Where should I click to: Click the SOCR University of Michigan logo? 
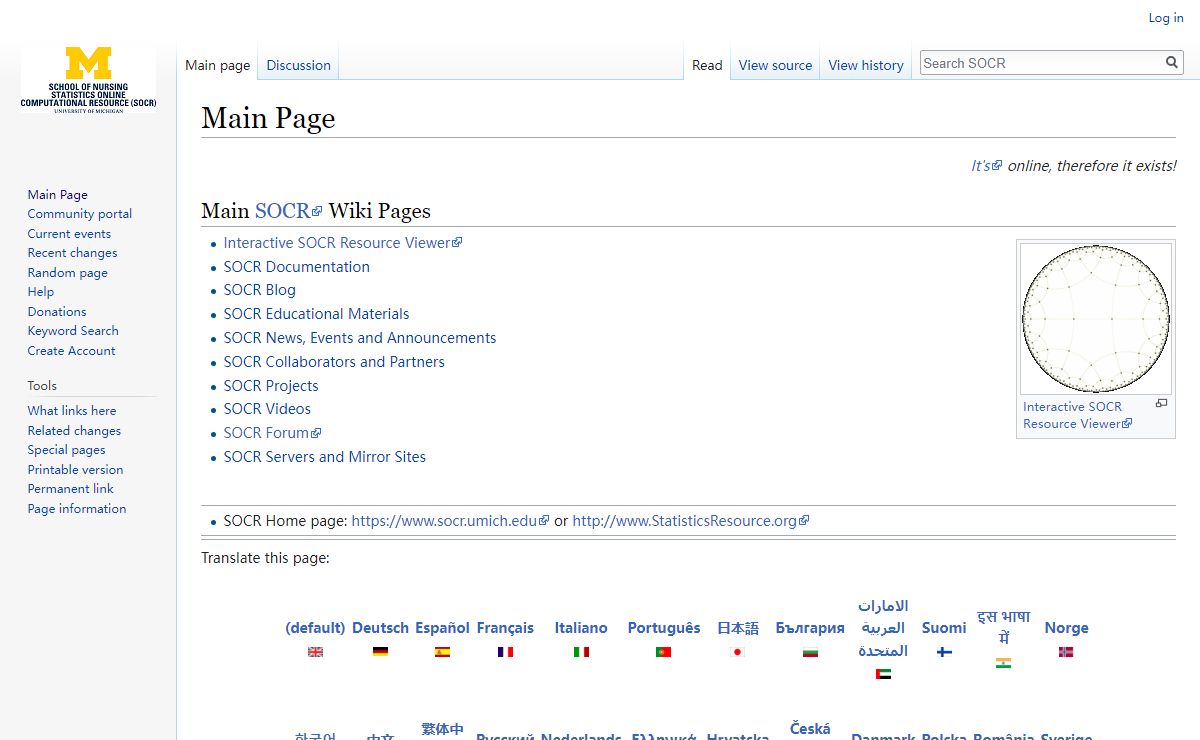coord(88,79)
